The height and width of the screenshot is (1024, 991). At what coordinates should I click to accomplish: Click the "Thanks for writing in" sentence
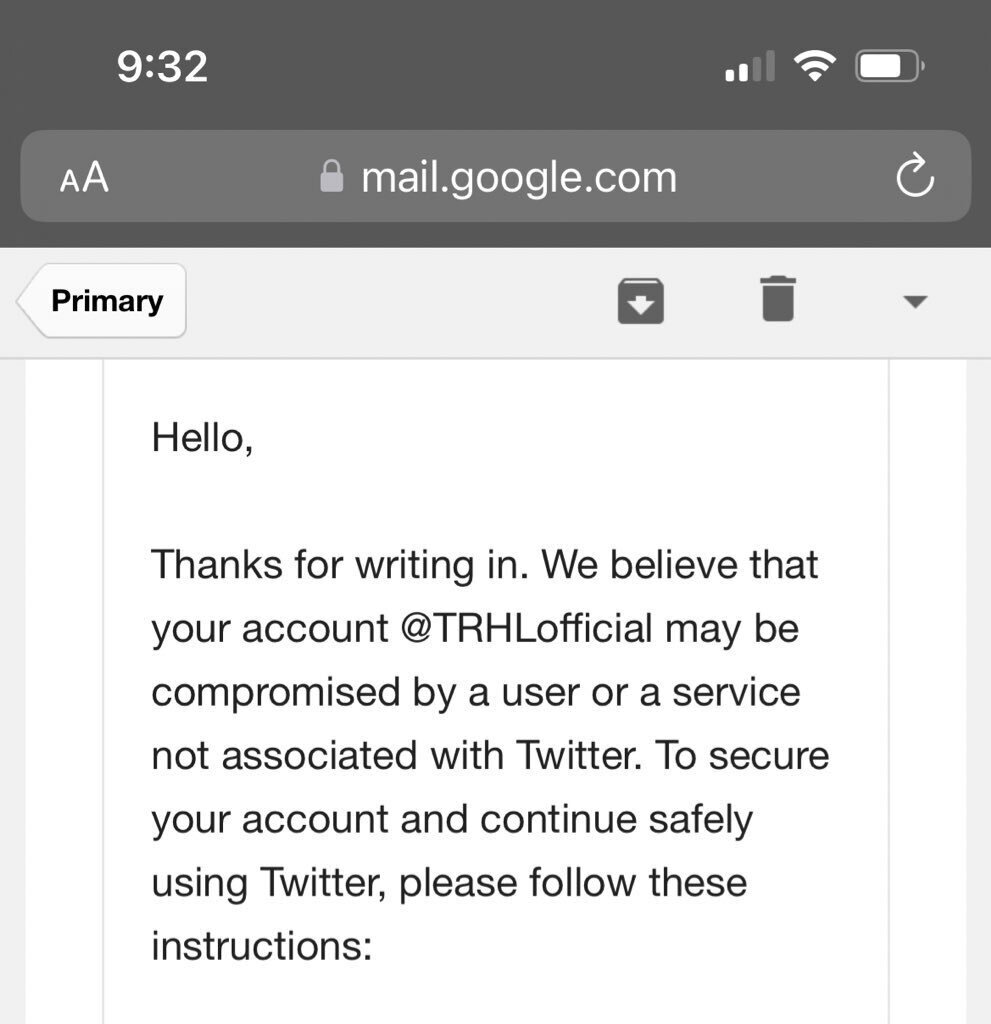pos(339,565)
